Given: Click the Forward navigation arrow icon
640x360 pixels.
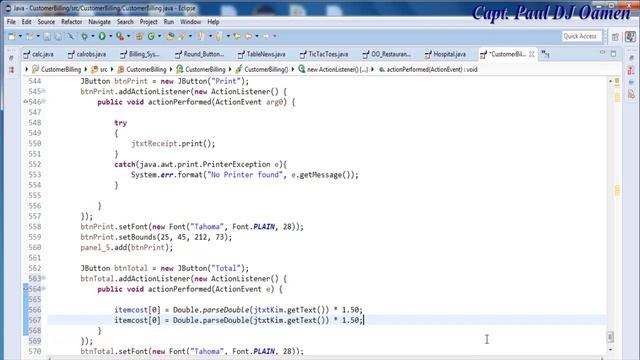Looking at the screenshot, I should pyautogui.click(x=266, y=36).
